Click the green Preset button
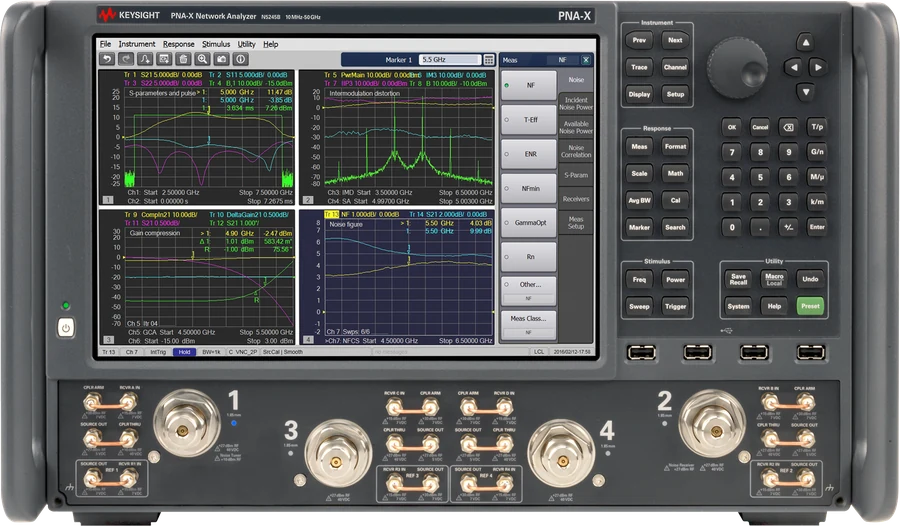900x526 pixels. [x=810, y=306]
